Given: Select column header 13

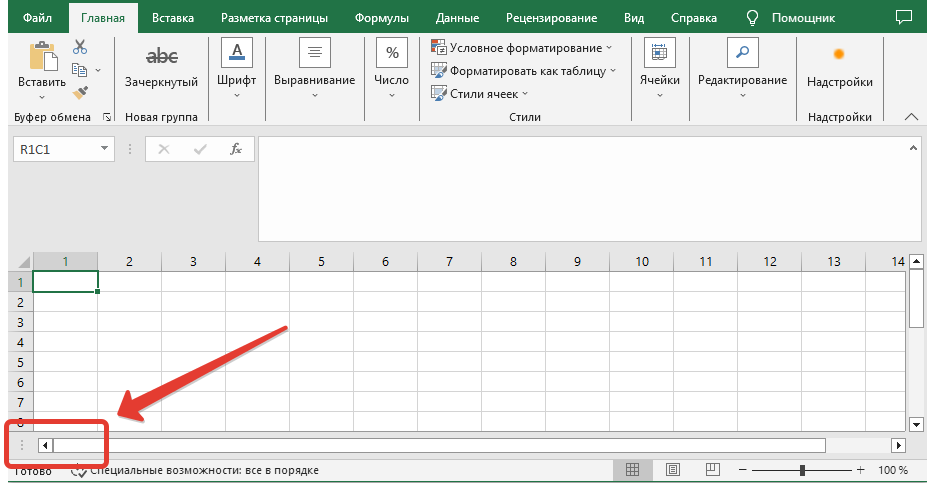Looking at the screenshot, I should [834, 261].
